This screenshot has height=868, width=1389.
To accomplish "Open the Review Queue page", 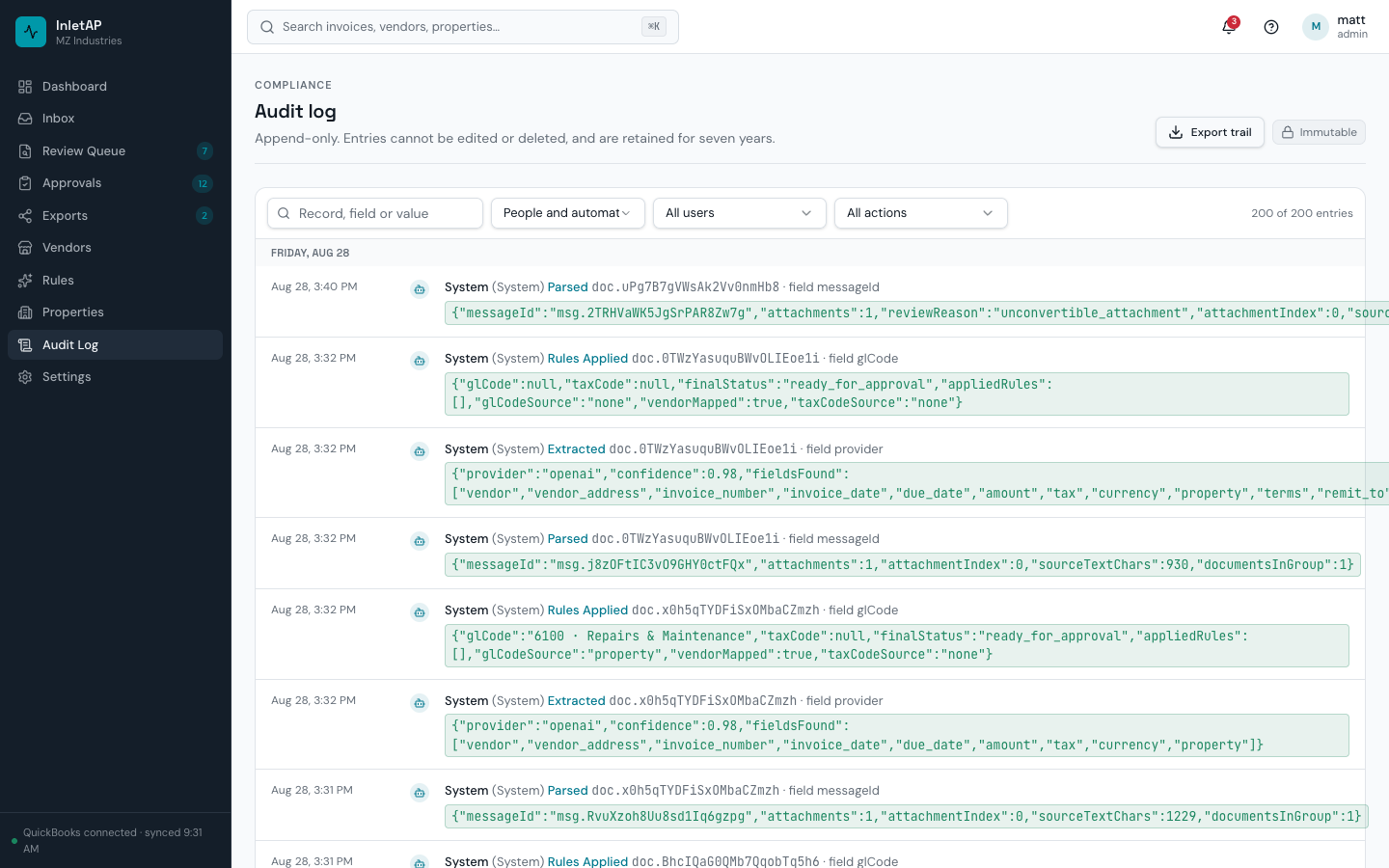I will point(115,151).
